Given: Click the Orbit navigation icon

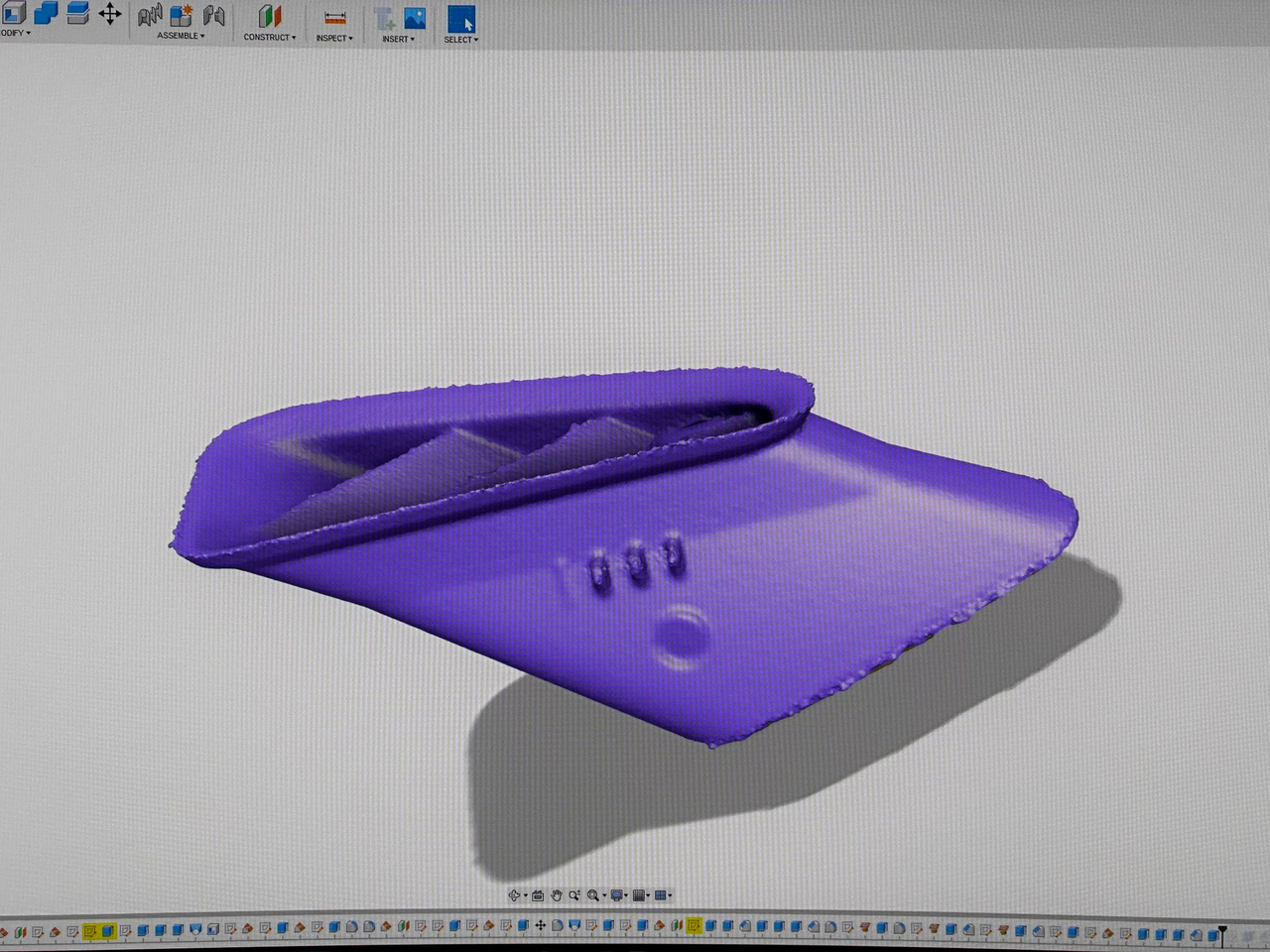Looking at the screenshot, I should 514,894.
